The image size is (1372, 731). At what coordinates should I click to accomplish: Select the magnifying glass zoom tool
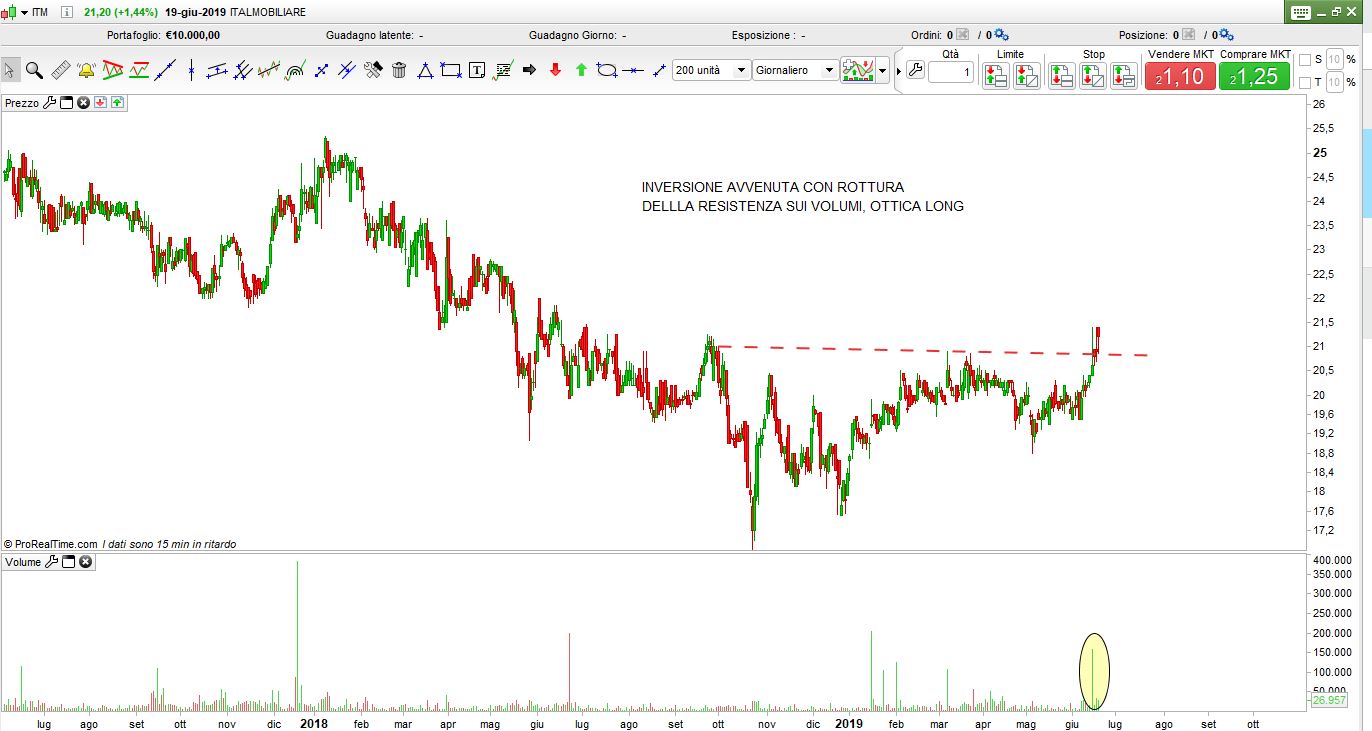point(34,70)
